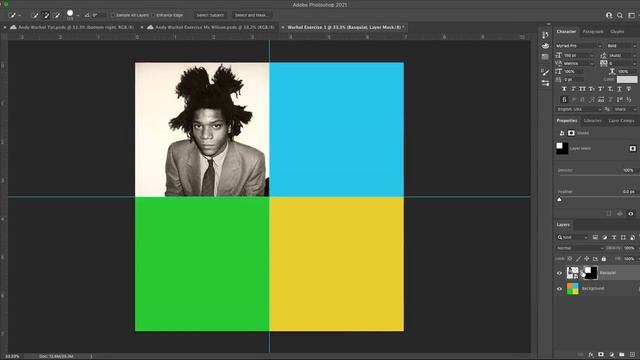Viewport: 640px width, 360px height.
Task: Choose Add to Selection brush mode
Action: [46, 16]
